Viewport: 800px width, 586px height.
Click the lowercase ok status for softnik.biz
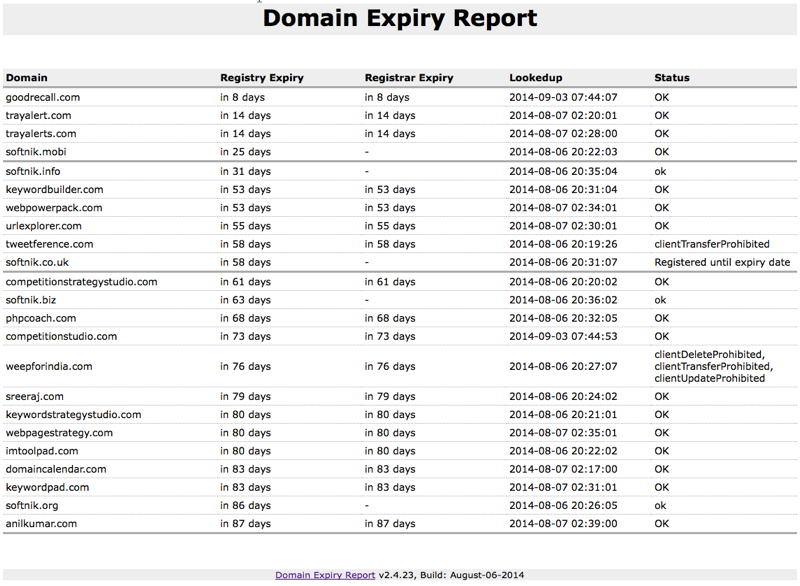(660, 300)
